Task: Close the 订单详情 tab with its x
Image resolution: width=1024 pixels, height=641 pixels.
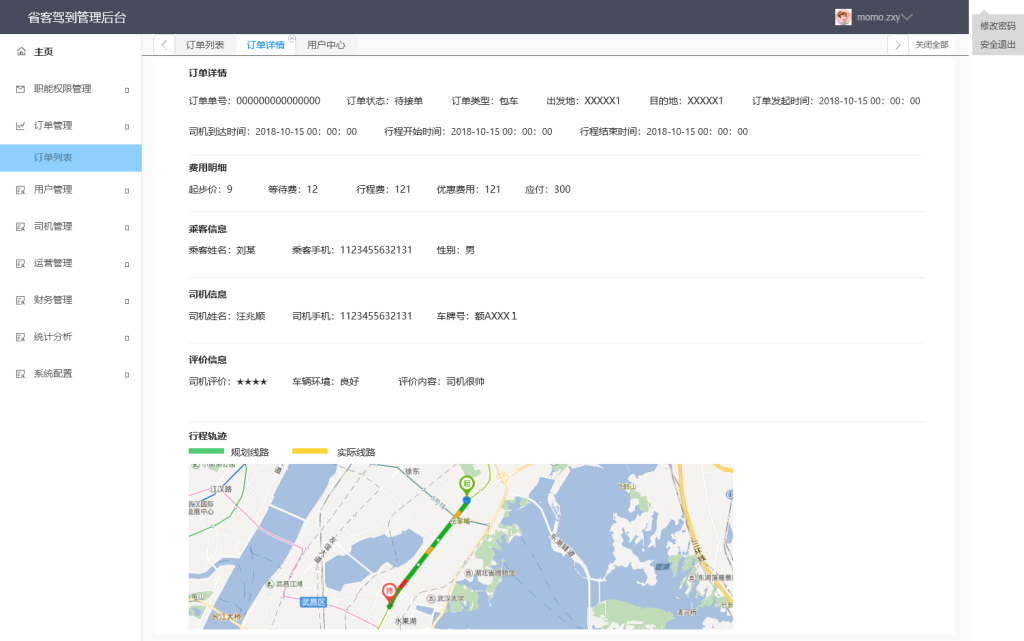Action: pyautogui.click(x=291, y=38)
